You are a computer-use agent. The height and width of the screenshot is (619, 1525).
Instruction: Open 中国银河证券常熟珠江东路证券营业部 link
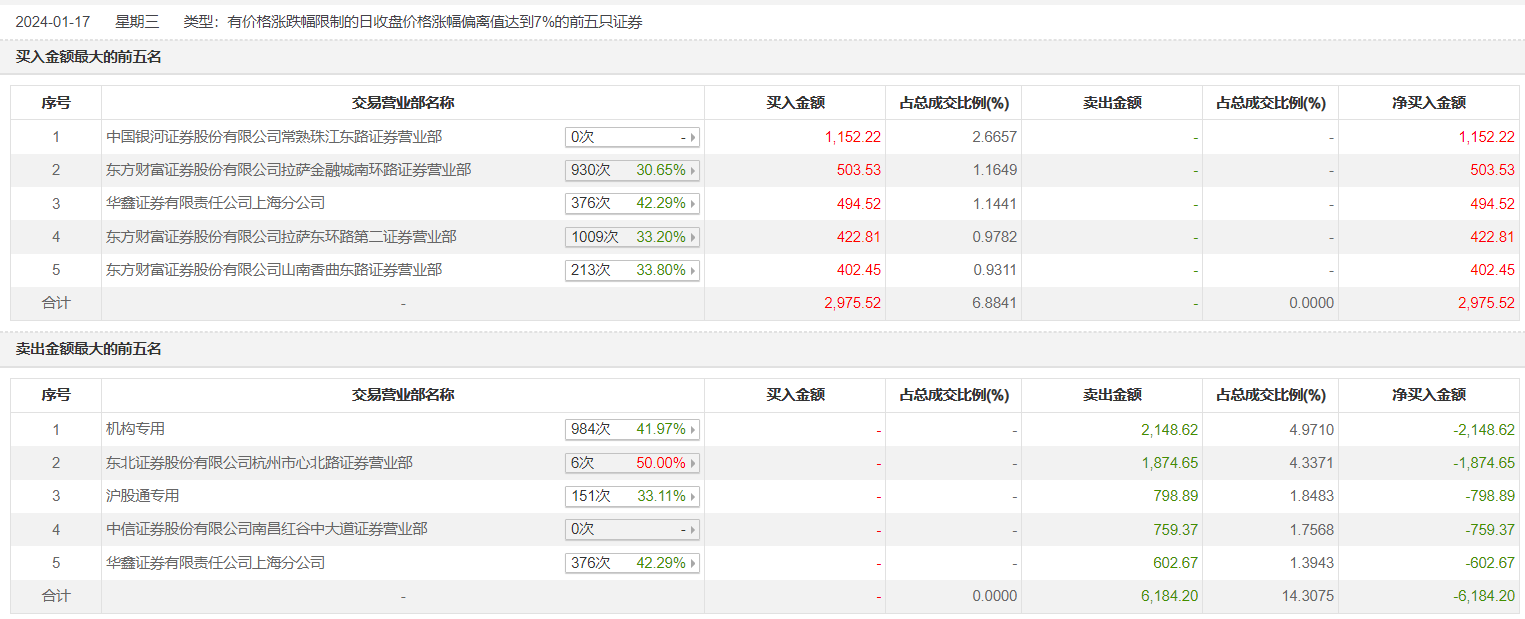[x=274, y=137]
